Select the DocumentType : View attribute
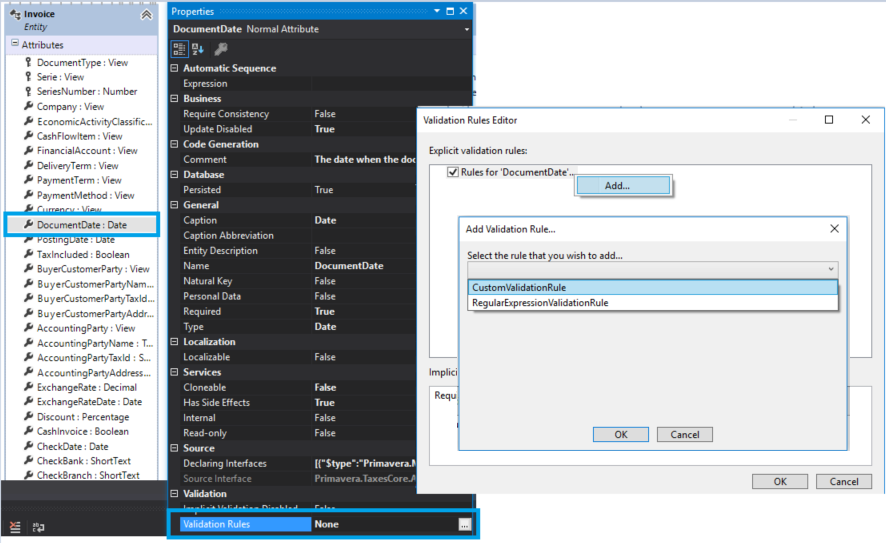Viewport: 886px width, 543px height. tap(82, 63)
